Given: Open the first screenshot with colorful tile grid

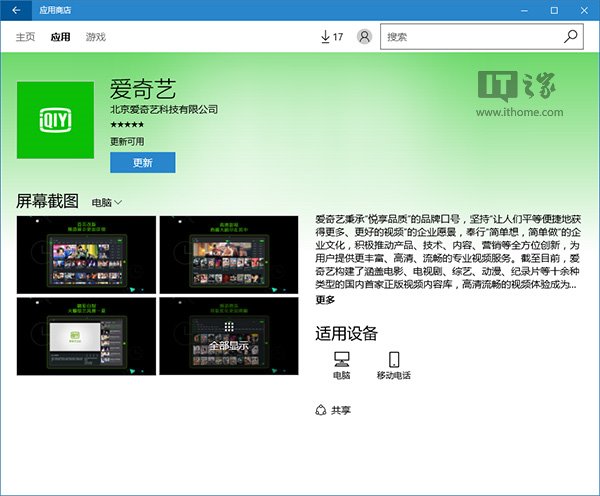Looking at the screenshot, I should [x=86, y=255].
